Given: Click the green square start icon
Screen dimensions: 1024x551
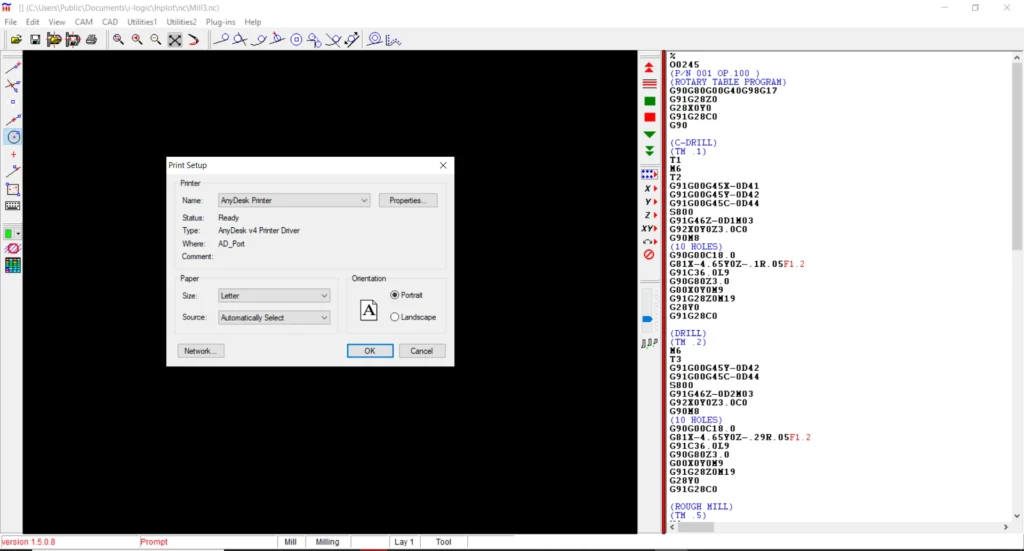Looking at the screenshot, I should (x=650, y=101).
